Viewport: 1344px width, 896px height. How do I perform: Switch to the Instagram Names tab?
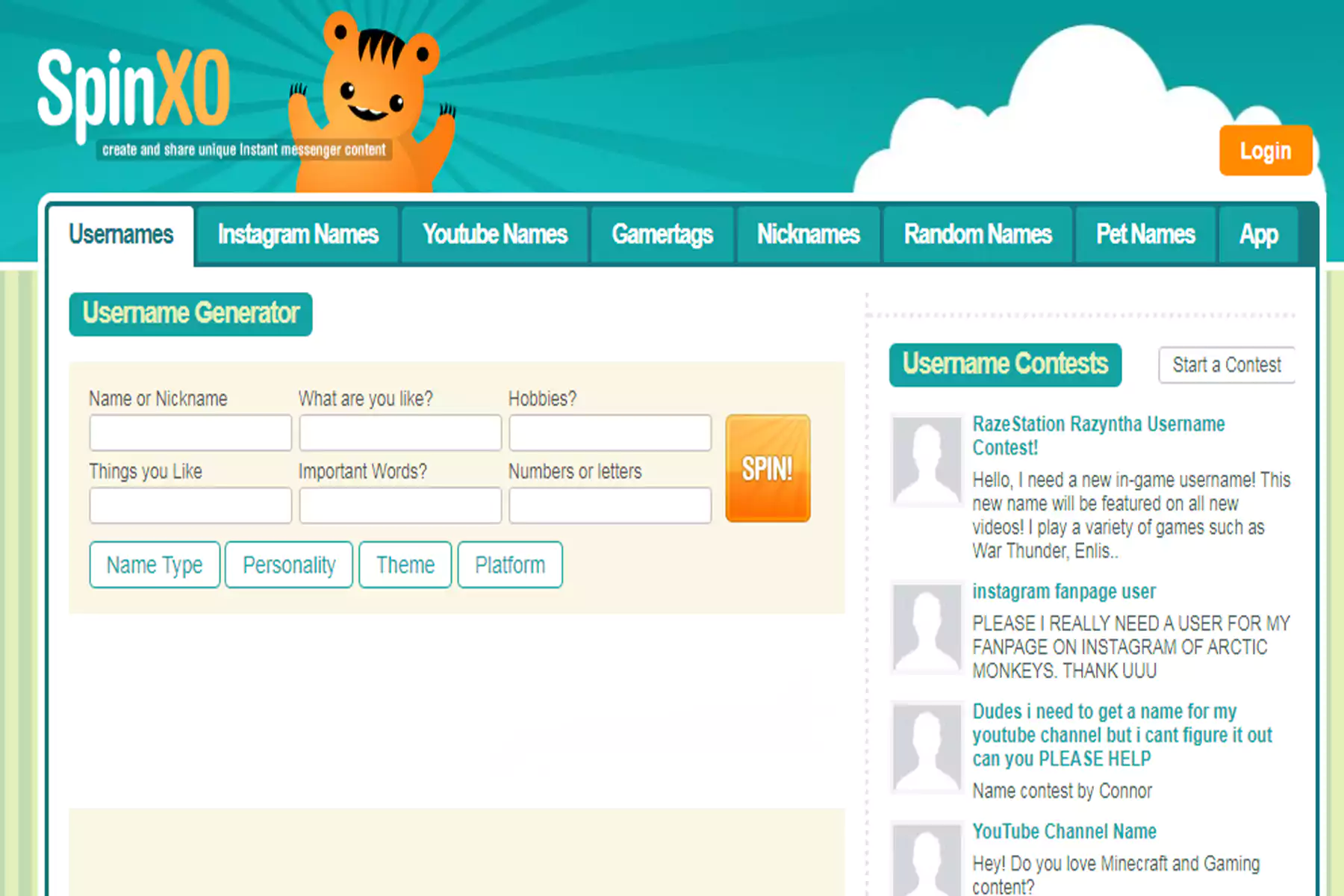point(298,235)
